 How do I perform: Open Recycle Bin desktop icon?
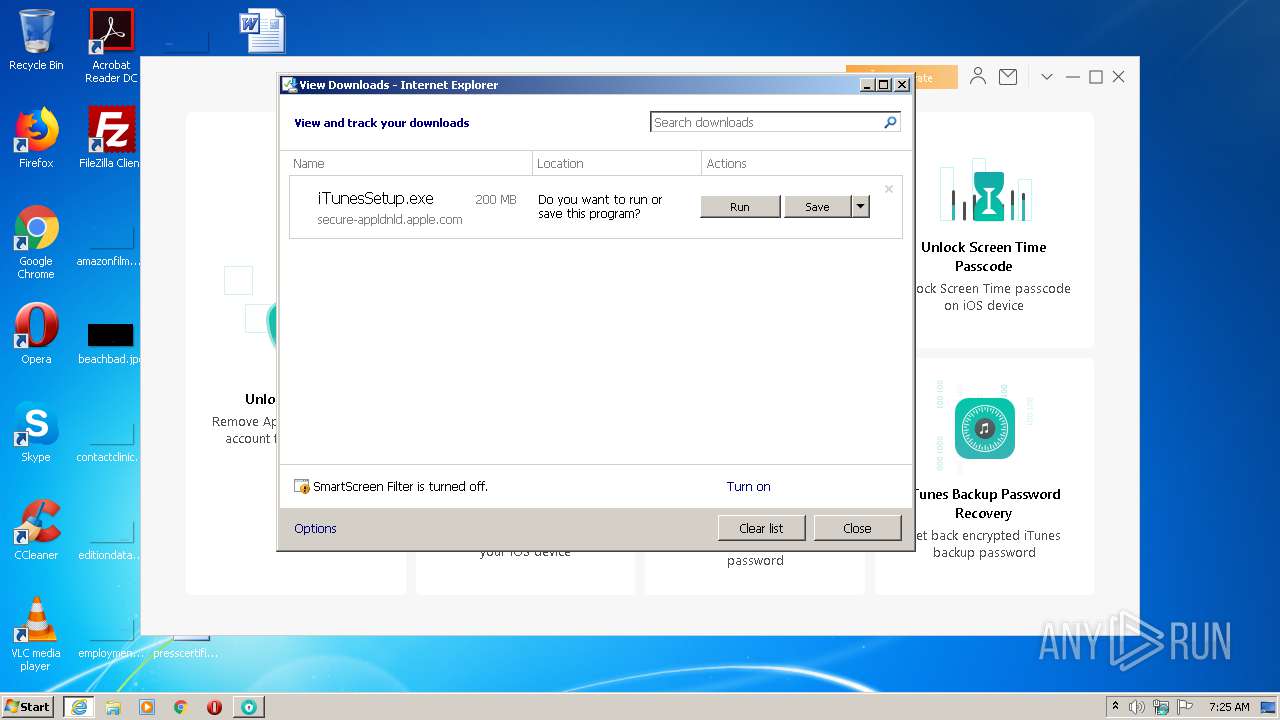coord(36,40)
